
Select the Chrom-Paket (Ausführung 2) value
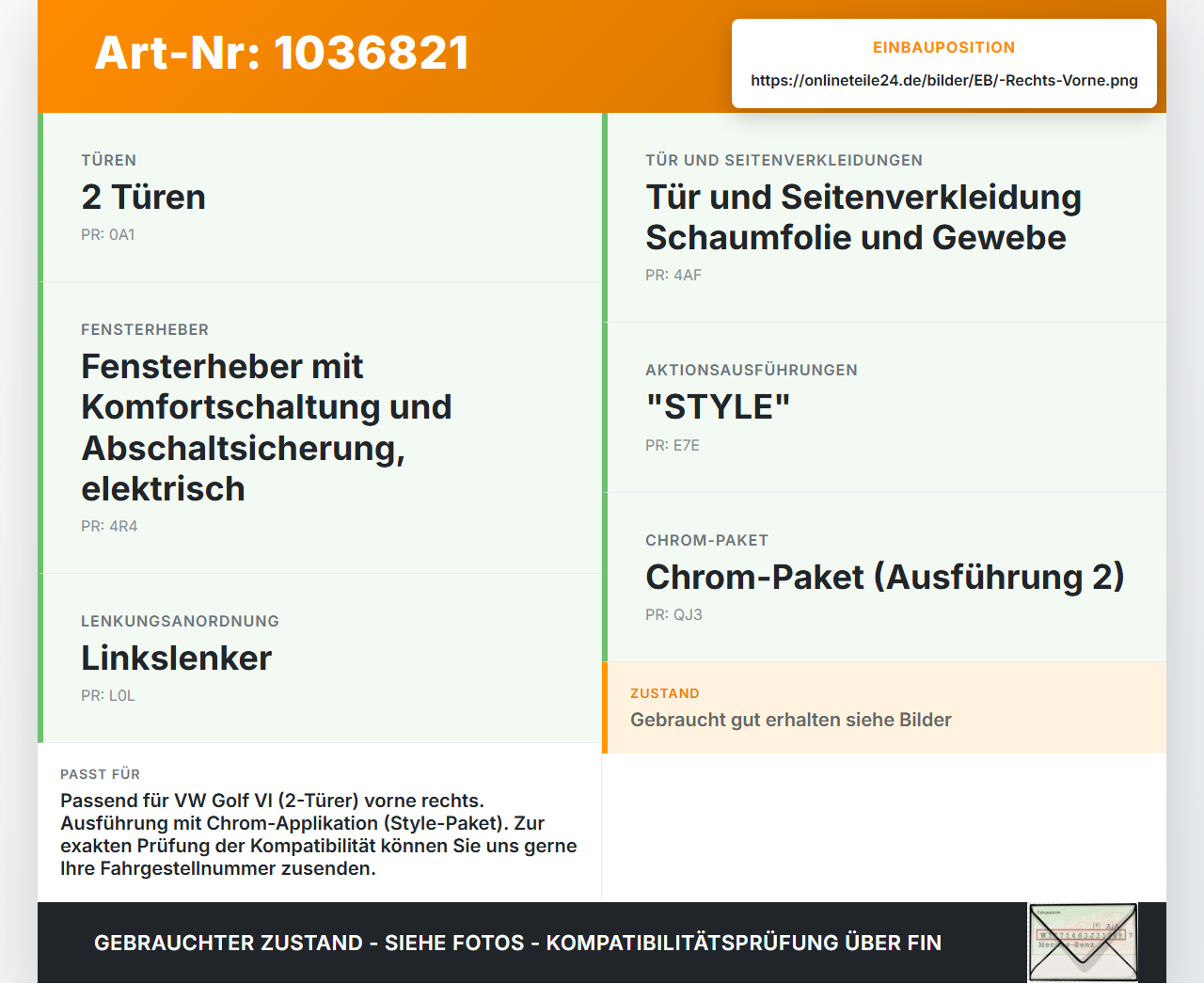[885, 578]
